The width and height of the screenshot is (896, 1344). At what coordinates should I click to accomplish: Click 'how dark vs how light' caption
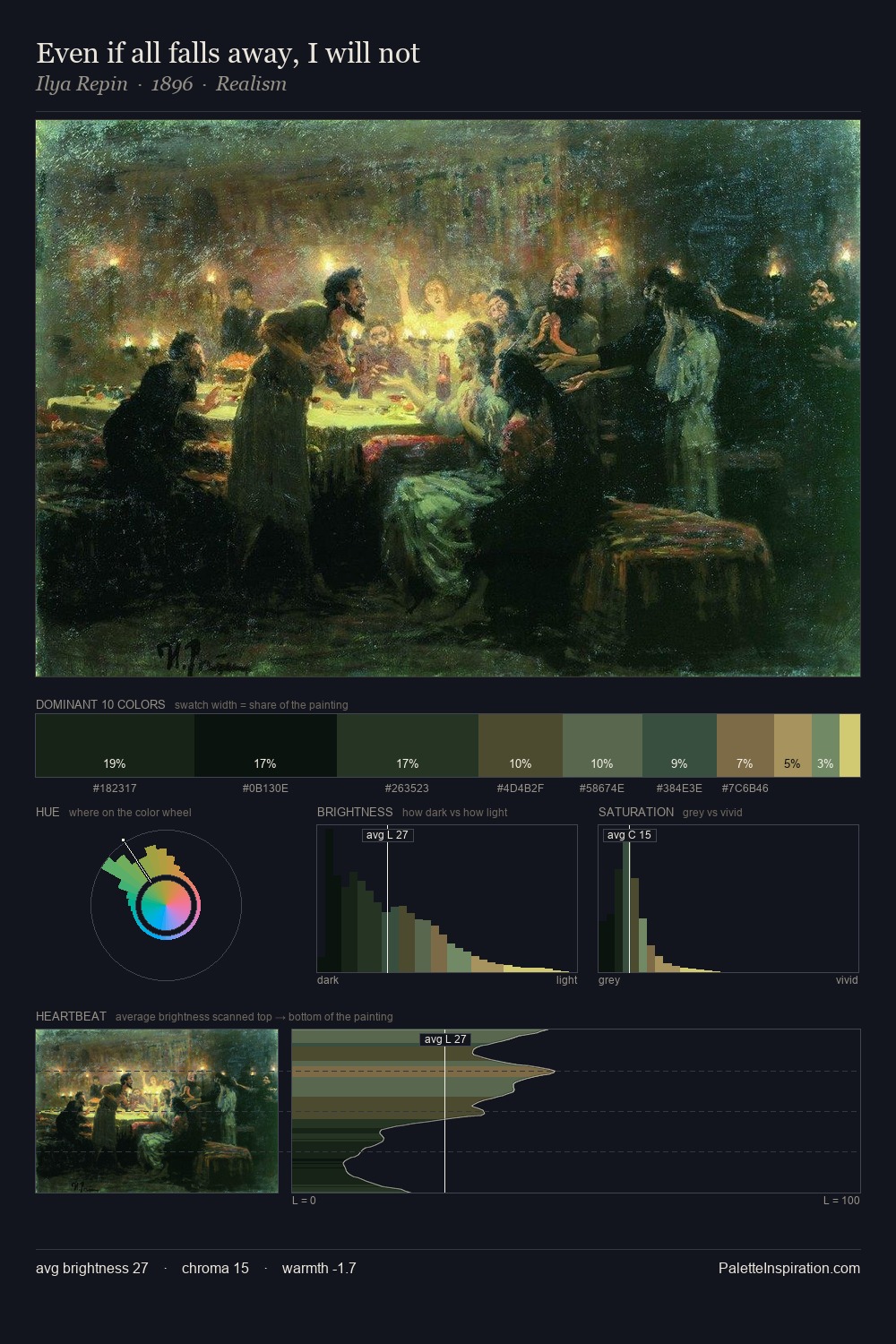point(455,813)
